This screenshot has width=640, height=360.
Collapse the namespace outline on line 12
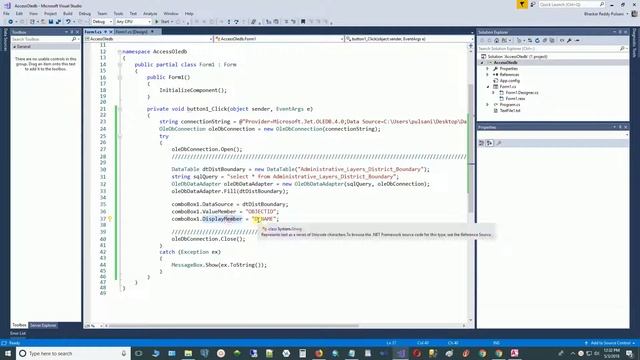pos(120,51)
